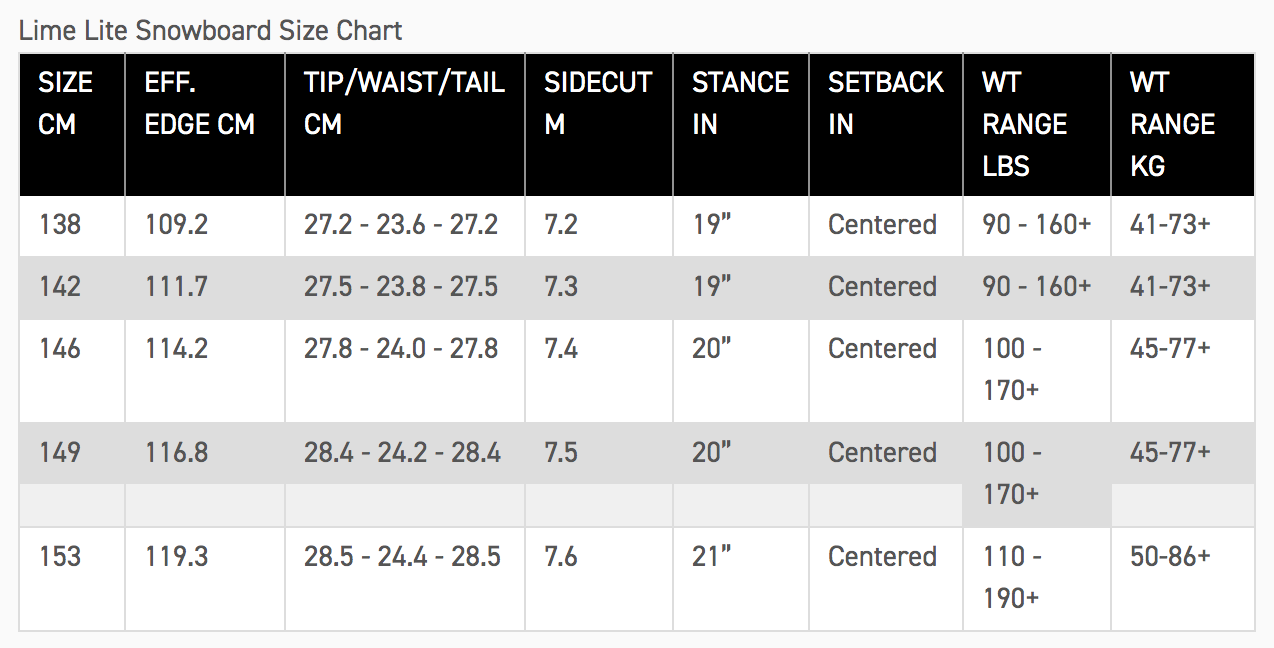Image resolution: width=1274 pixels, height=648 pixels.
Task: Select the 50-86+ kg weight cell
Action: 1170,557
